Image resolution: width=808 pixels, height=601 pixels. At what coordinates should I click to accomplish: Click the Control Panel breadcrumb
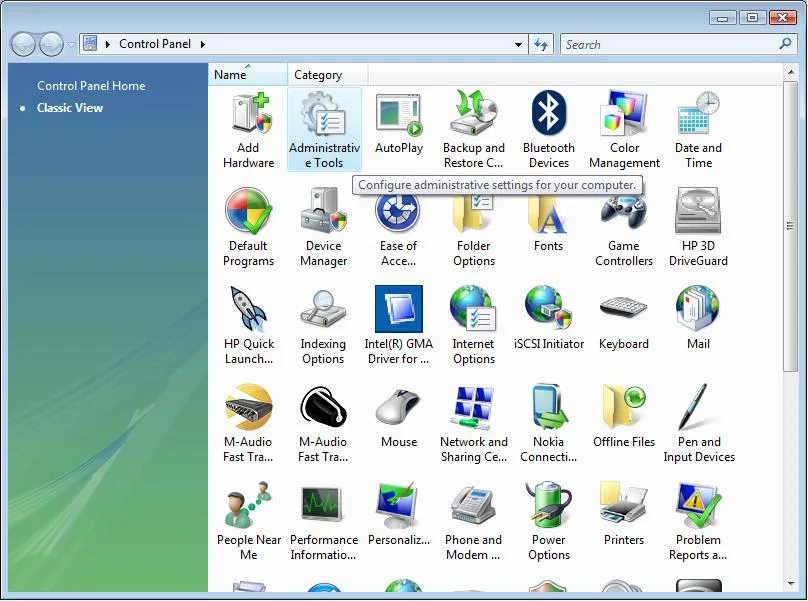point(155,44)
